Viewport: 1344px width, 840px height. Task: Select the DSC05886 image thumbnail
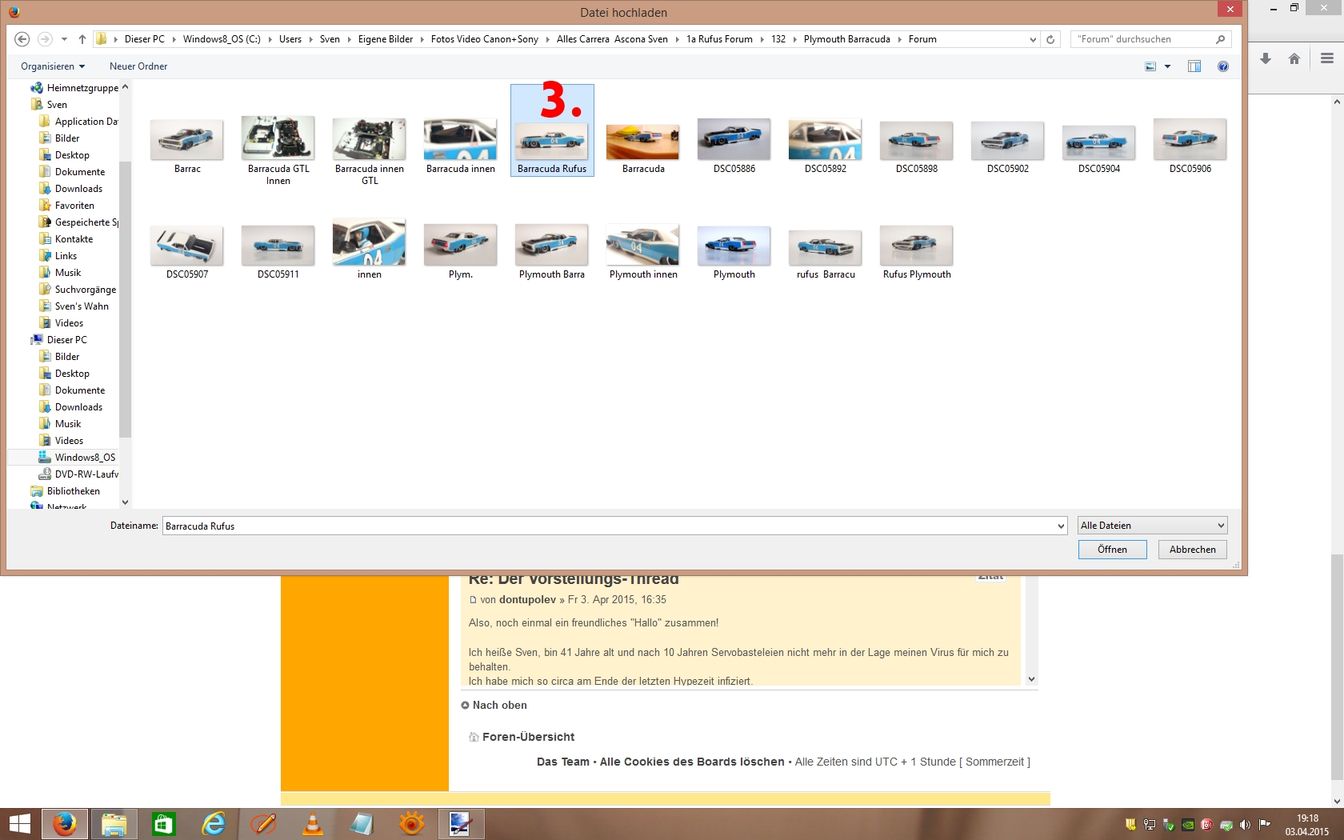tap(734, 146)
